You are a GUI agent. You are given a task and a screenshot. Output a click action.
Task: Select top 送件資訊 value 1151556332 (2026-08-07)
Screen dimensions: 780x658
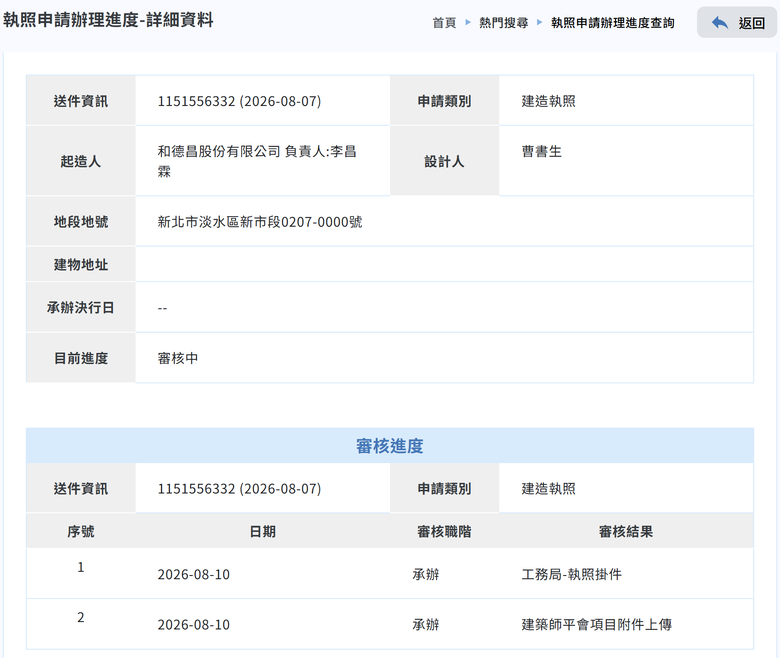pyautogui.click(x=239, y=101)
